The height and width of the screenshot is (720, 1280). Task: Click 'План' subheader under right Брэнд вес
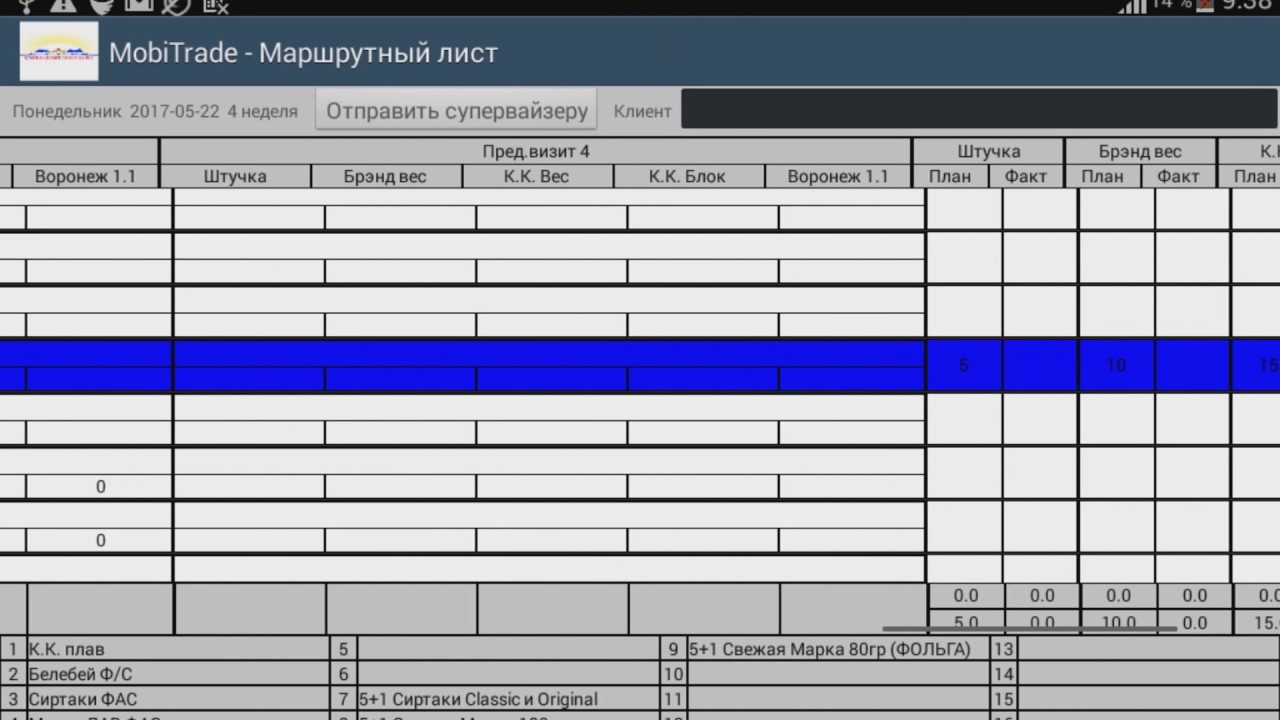pyautogui.click(x=1102, y=176)
